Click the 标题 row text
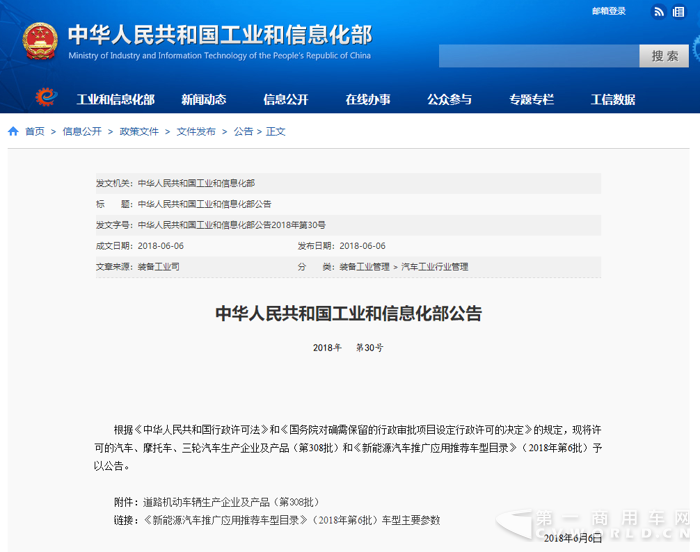This screenshot has width=700, height=552. (183, 204)
